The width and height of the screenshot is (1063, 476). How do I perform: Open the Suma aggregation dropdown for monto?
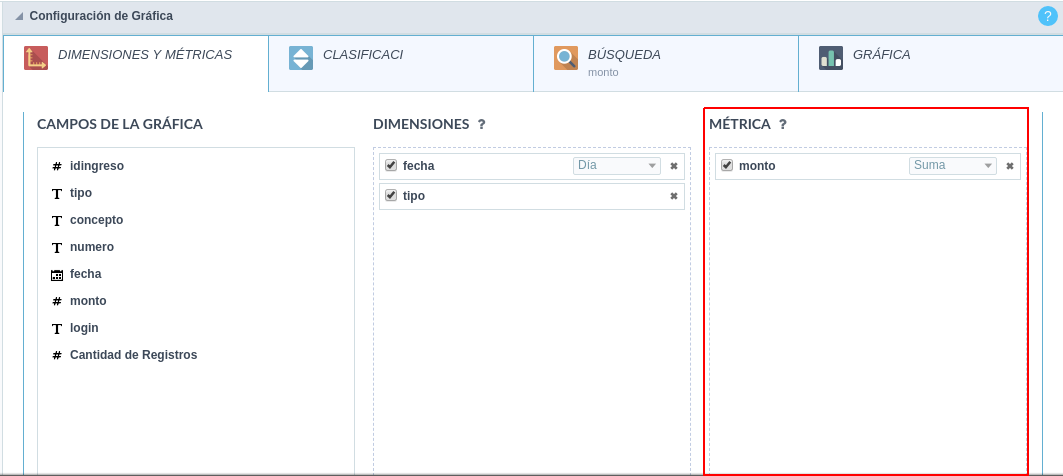[x=952, y=166]
